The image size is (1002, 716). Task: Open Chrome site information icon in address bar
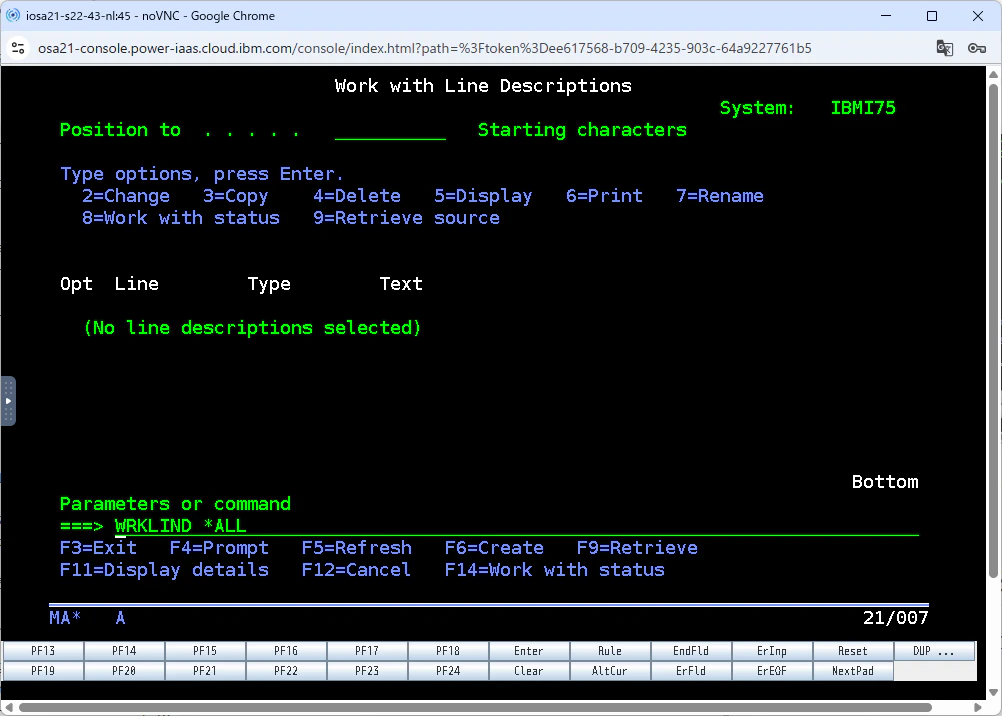pyautogui.click(x=19, y=48)
